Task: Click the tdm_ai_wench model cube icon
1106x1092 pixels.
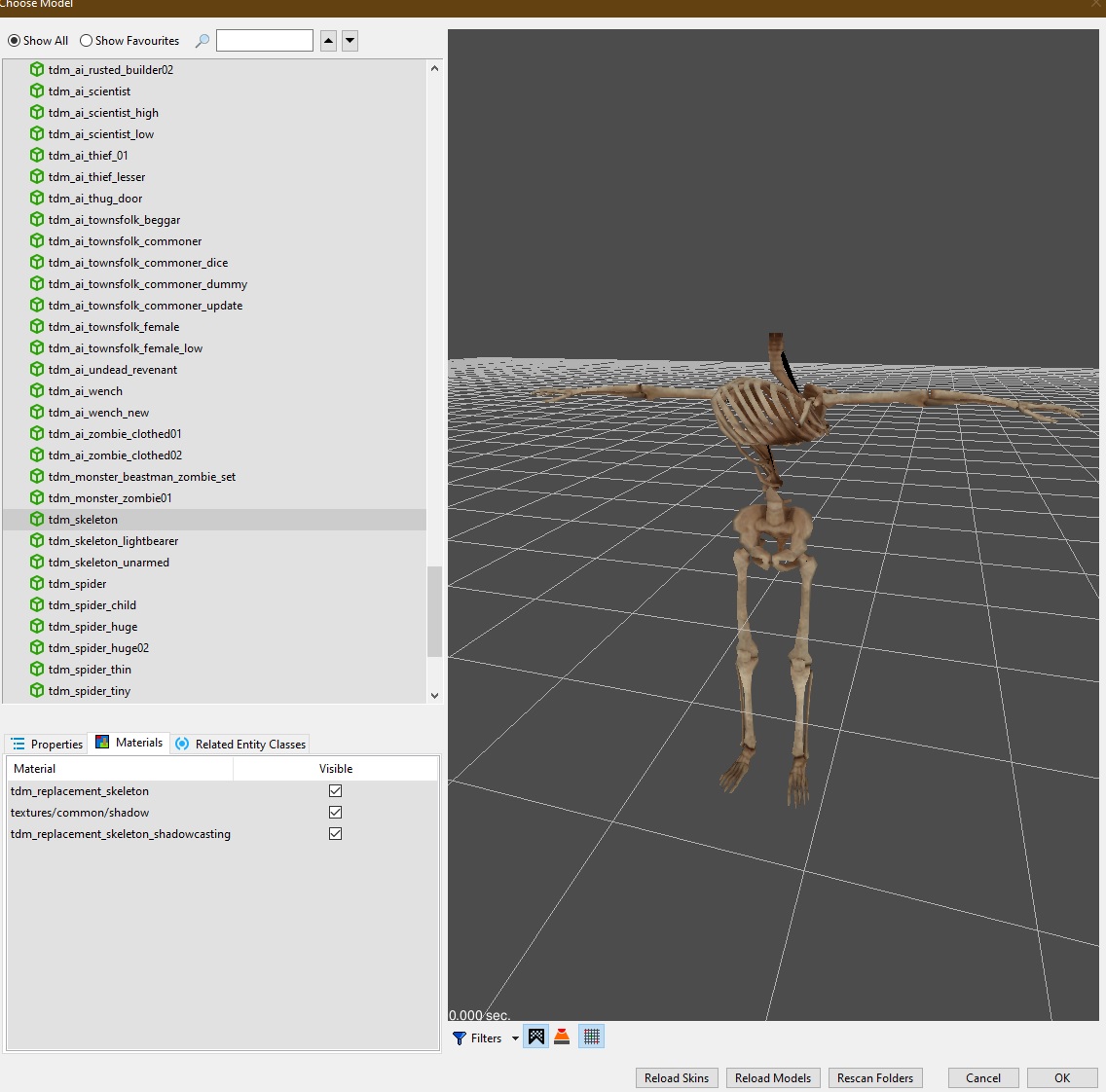Action: coord(37,391)
